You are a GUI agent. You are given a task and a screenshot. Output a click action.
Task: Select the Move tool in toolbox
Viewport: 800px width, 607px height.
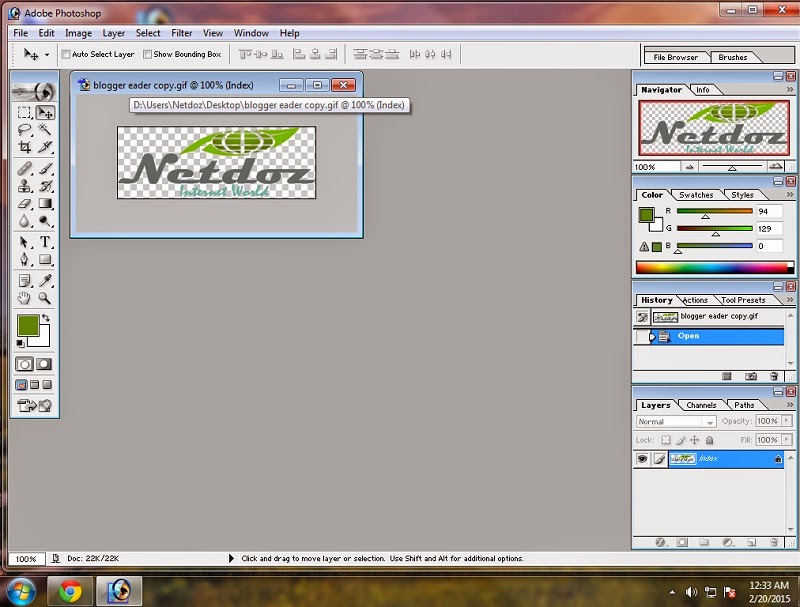pos(45,112)
